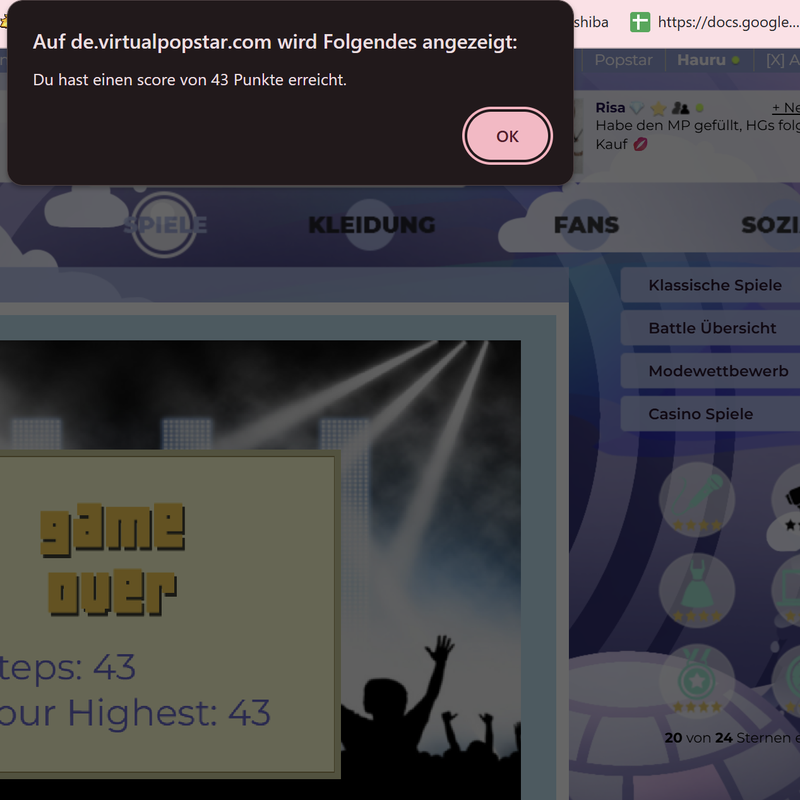Click the dress achievement icon
The height and width of the screenshot is (800, 800).
tap(697, 590)
